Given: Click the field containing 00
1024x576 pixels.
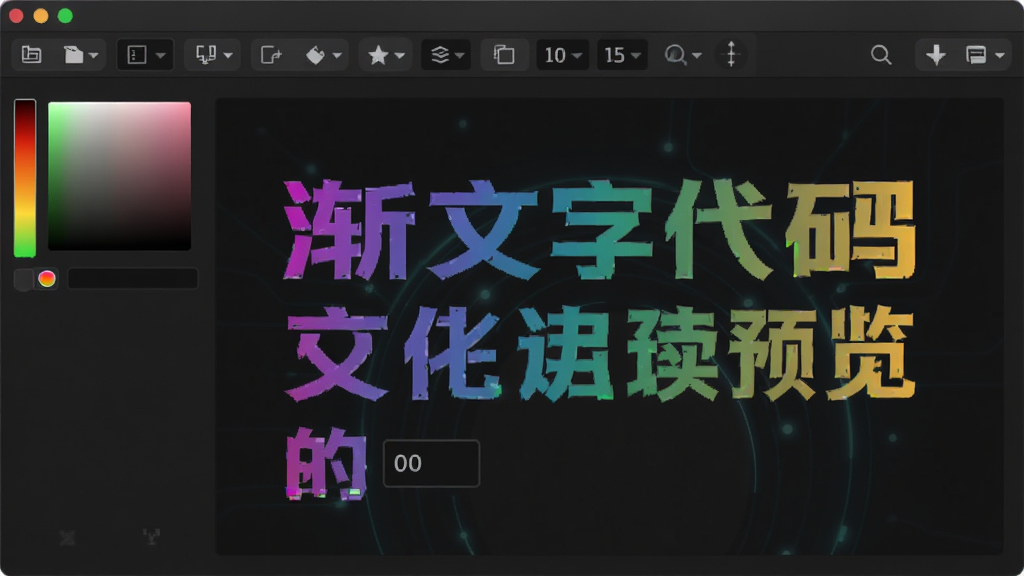Looking at the screenshot, I should [x=431, y=464].
